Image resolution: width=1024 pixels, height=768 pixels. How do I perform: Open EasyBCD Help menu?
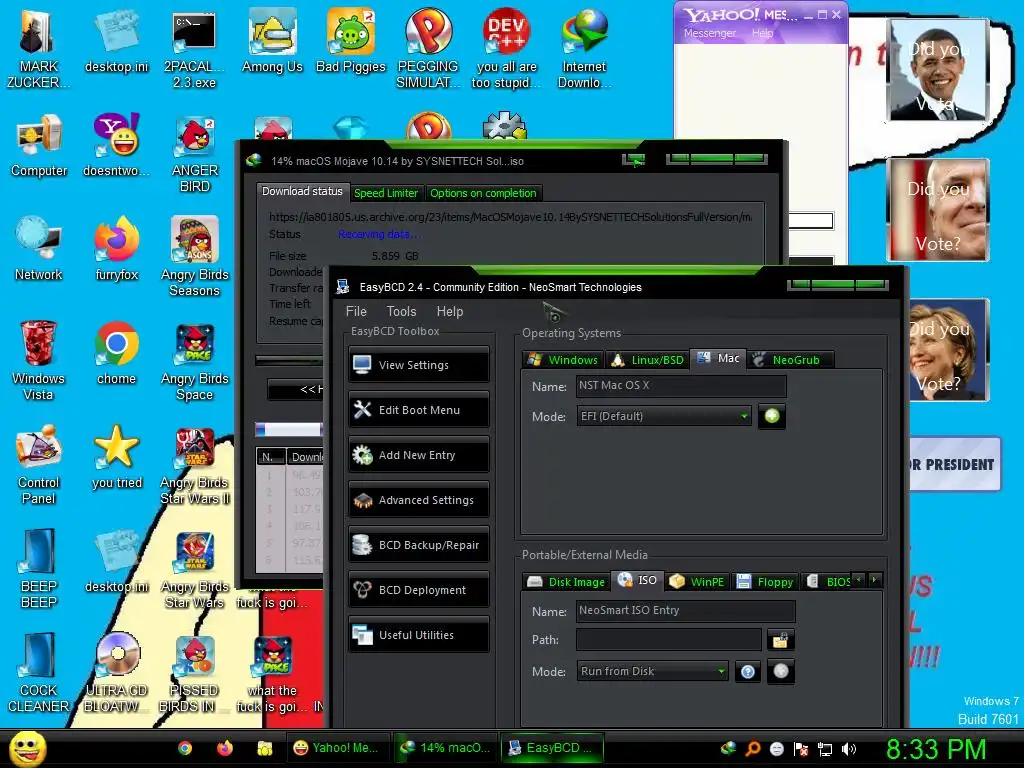tap(449, 312)
